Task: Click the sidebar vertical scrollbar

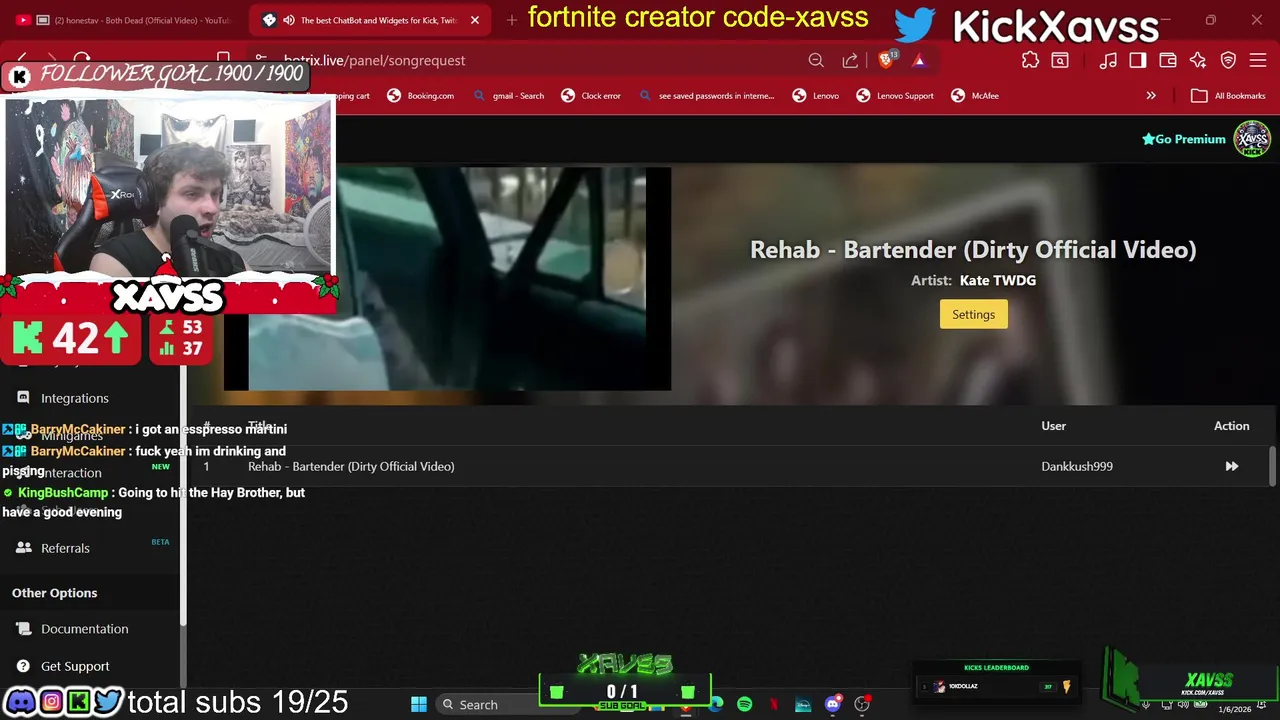Action: tap(183, 495)
